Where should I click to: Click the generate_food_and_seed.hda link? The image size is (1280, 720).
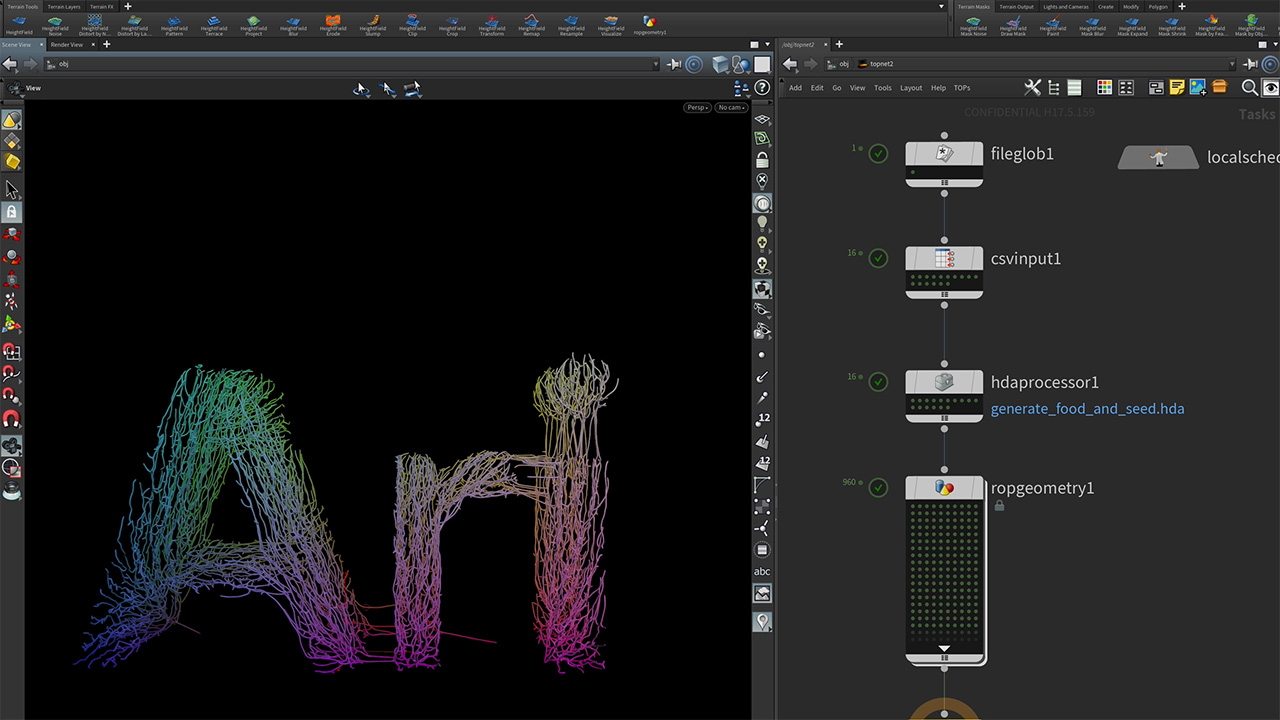point(1087,409)
